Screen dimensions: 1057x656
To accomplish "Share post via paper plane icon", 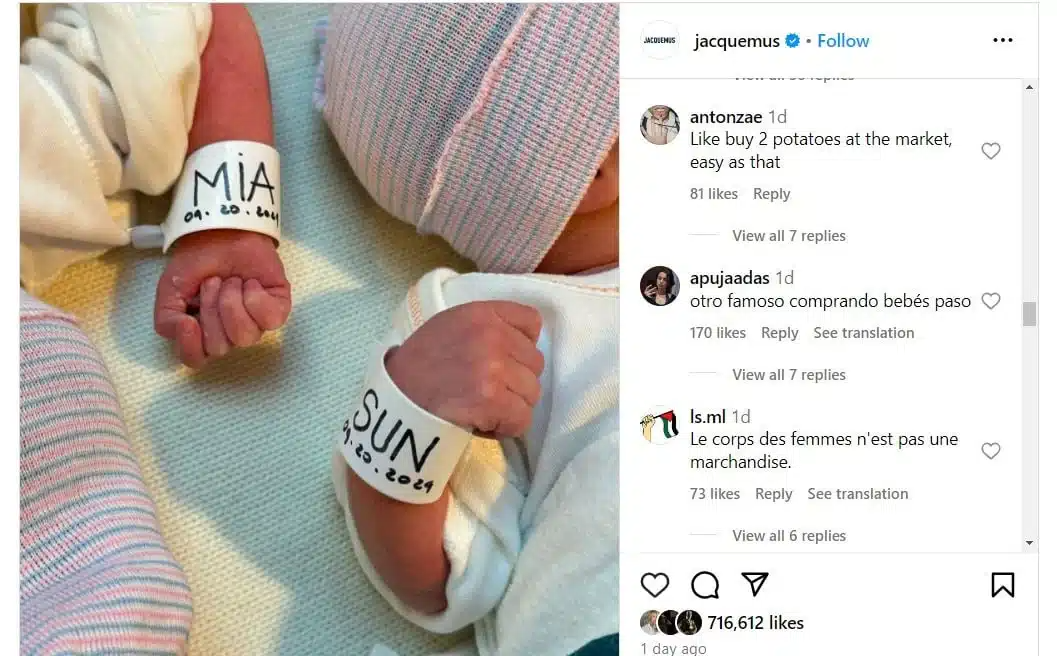I will point(754,584).
